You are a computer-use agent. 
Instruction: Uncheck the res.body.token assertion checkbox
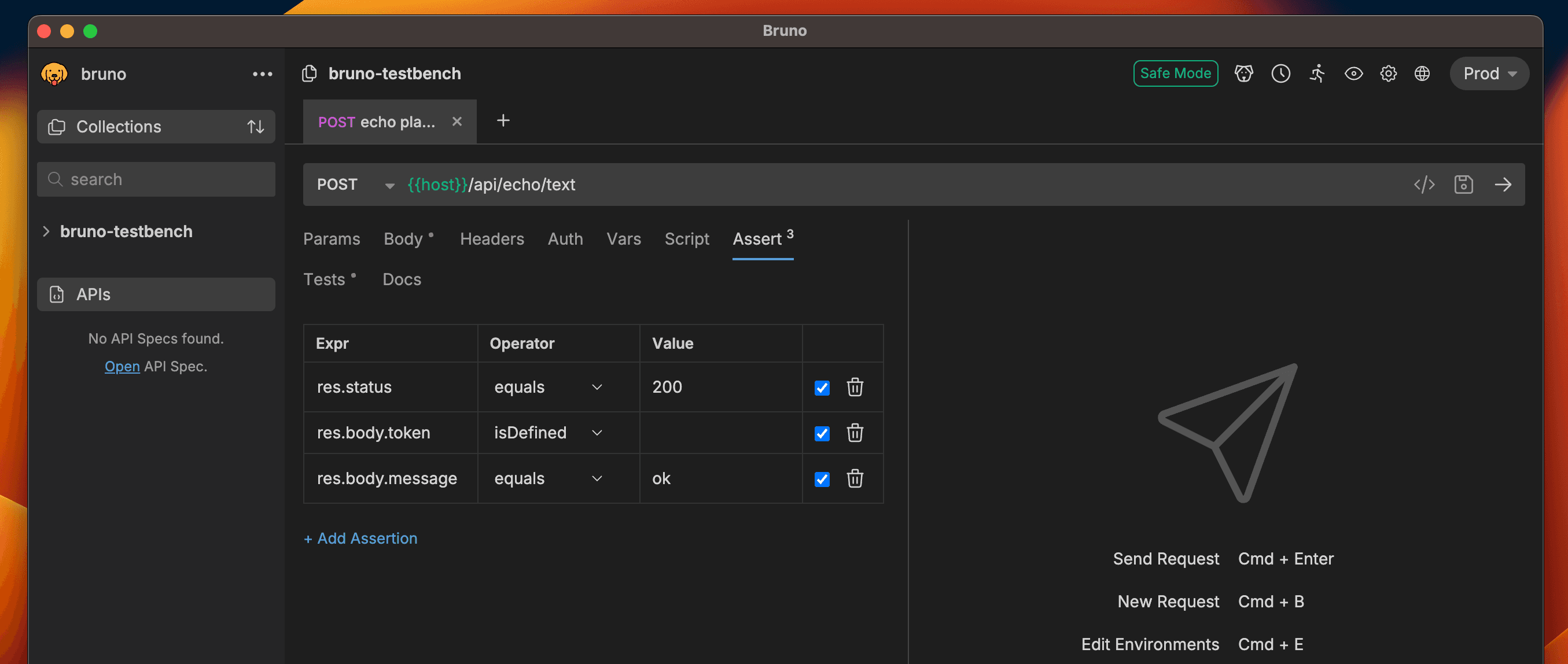(x=822, y=433)
